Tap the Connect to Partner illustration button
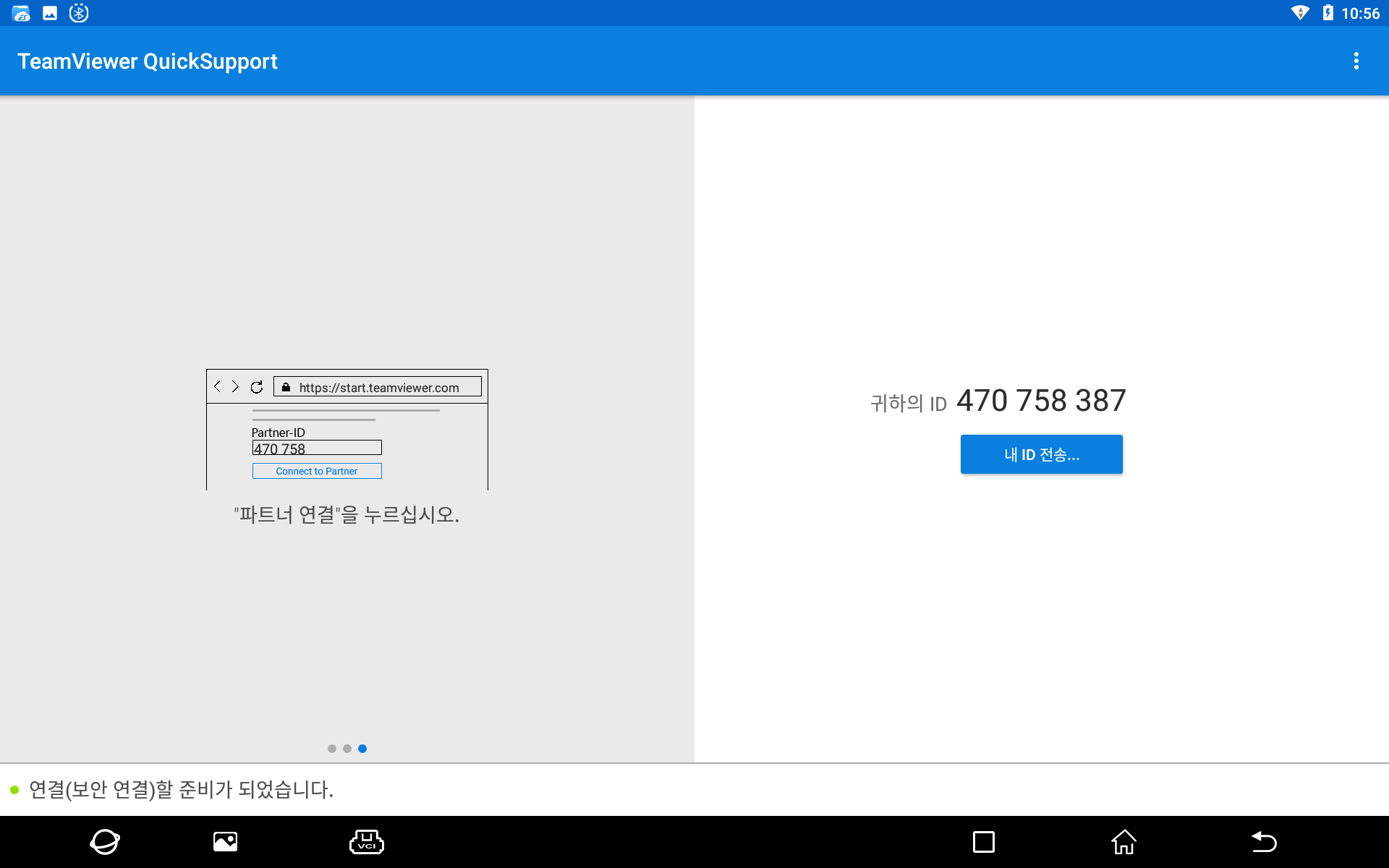Screen dimensions: 1389x868 point(317,471)
